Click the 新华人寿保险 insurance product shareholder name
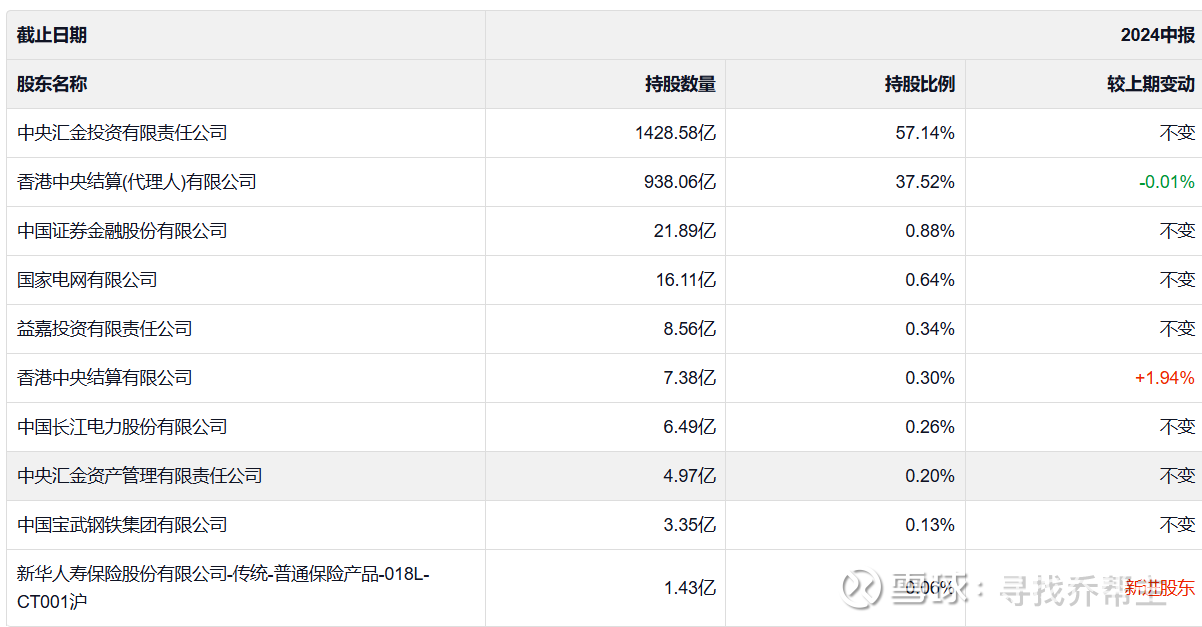 [222, 575]
